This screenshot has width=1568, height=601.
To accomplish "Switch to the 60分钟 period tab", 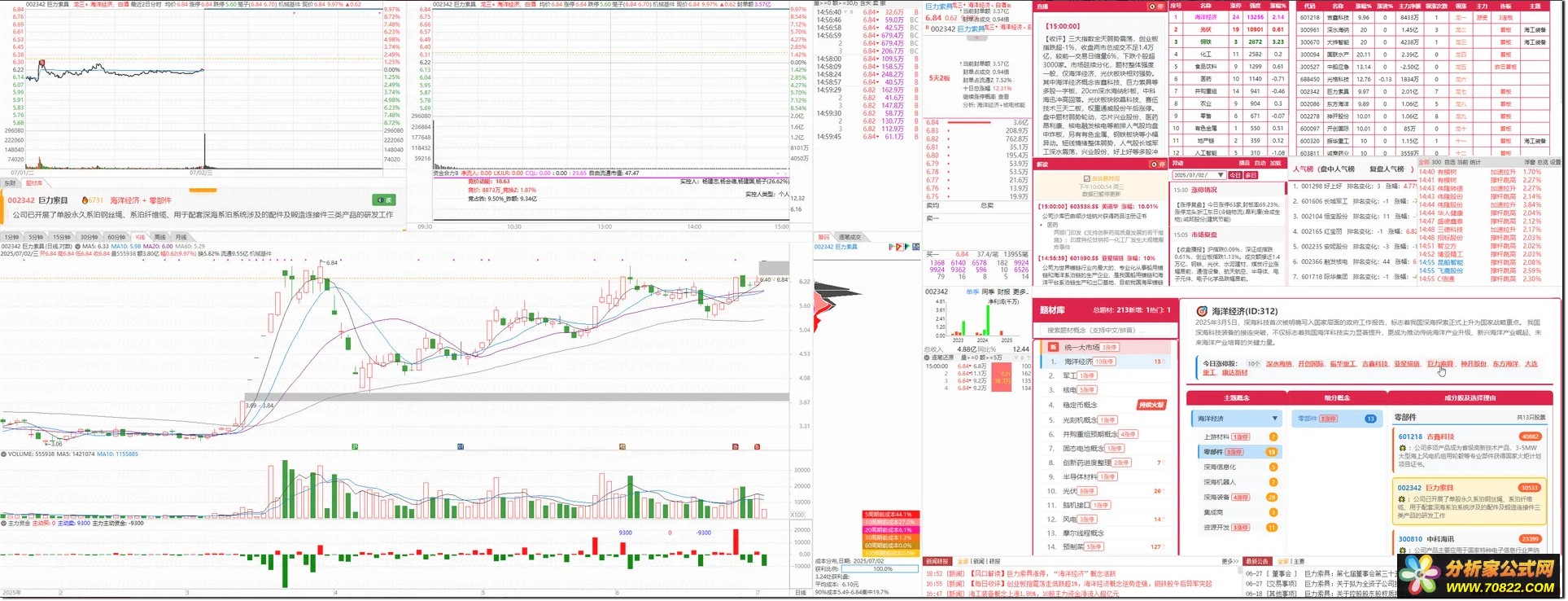I will [117, 237].
